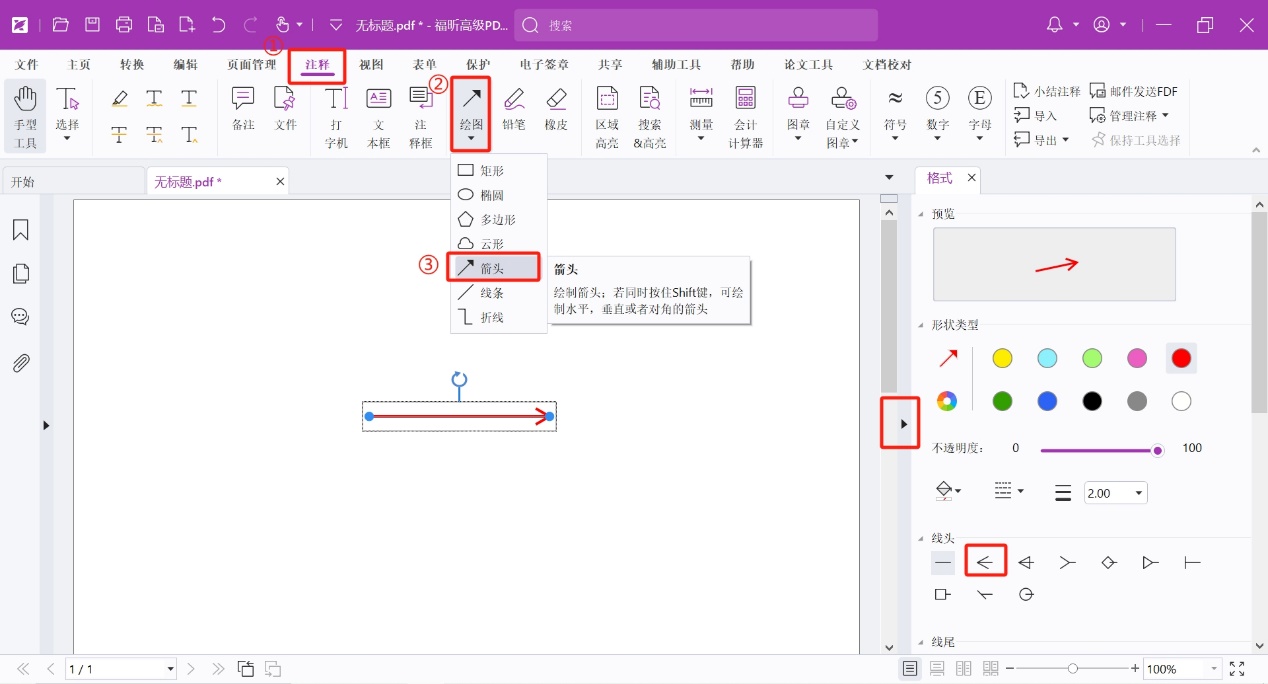Select the plain line head style
The height and width of the screenshot is (684, 1268).
[x=943, y=563]
